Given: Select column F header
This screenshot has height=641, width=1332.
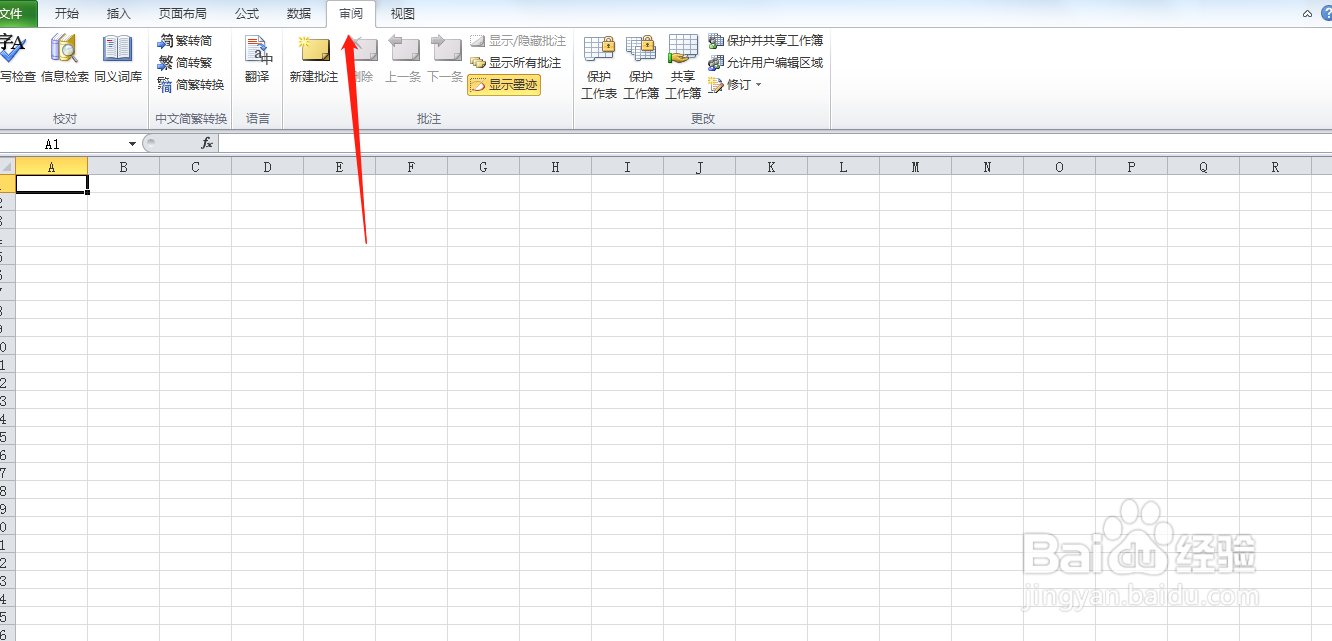Looking at the screenshot, I should tap(411, 167).
